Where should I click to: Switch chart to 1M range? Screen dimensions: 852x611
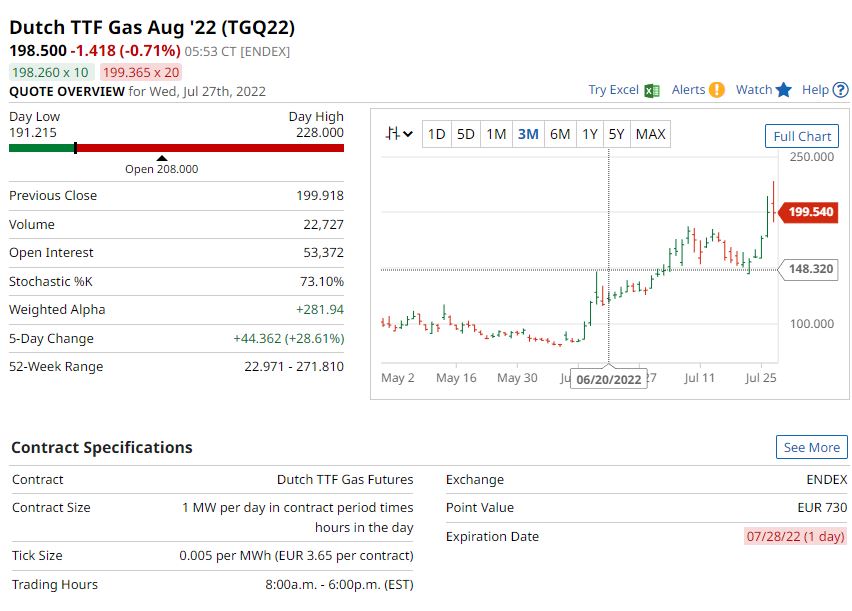(497, 134)
